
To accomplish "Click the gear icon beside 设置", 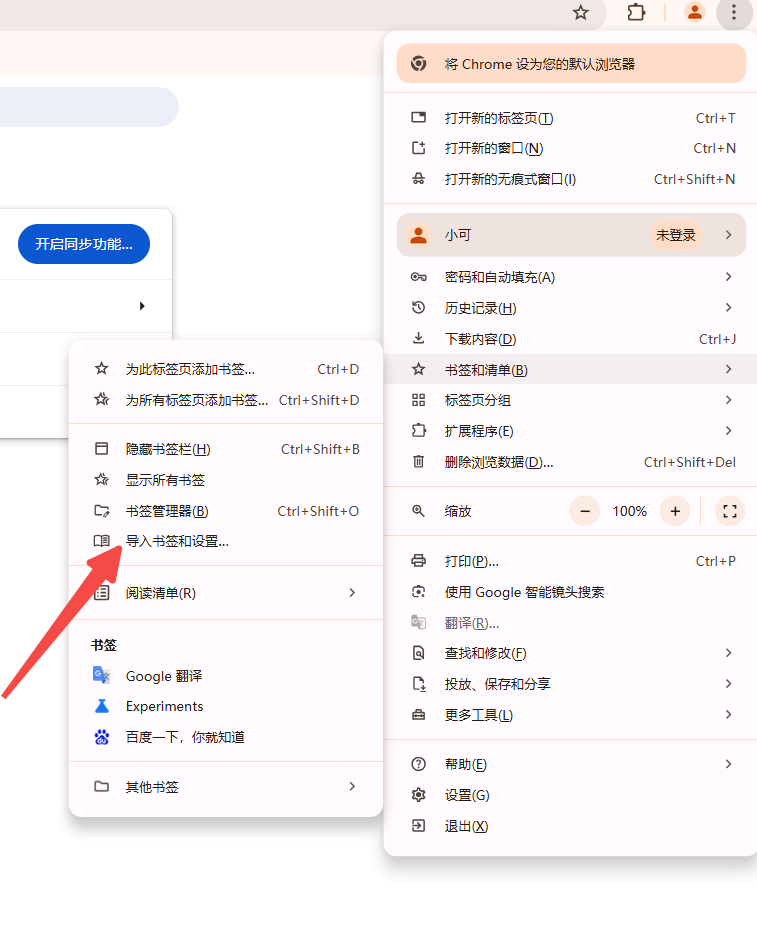I will click(x=419, y=795).
